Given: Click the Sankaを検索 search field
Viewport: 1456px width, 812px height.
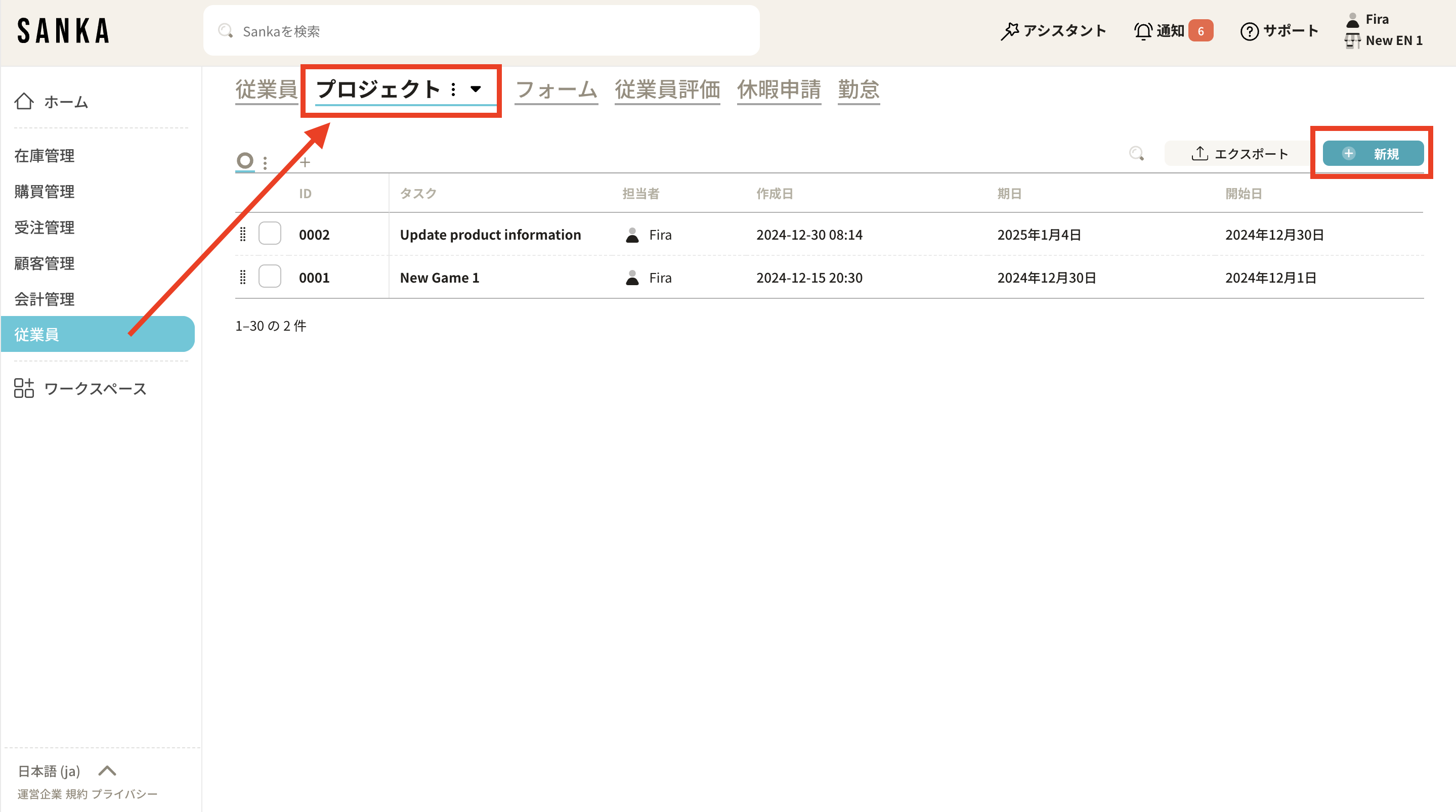Looking at the screenshot, I should pyautogui.click(x=481, y=31).
